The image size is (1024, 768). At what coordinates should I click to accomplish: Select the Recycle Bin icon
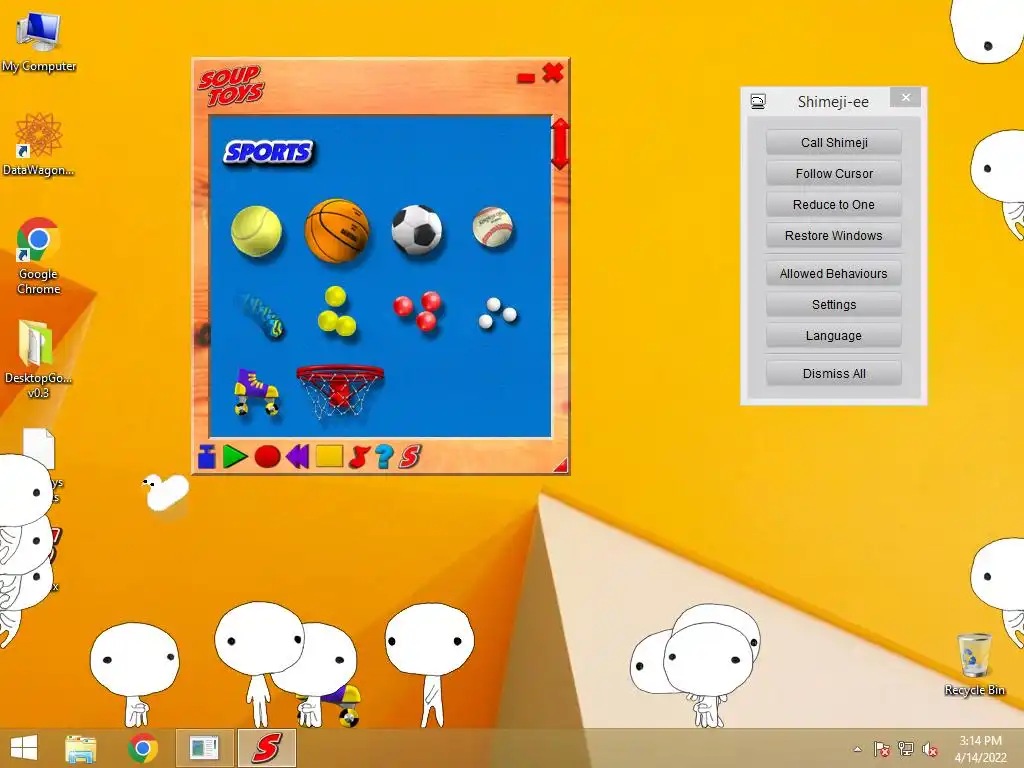[974, 664]
